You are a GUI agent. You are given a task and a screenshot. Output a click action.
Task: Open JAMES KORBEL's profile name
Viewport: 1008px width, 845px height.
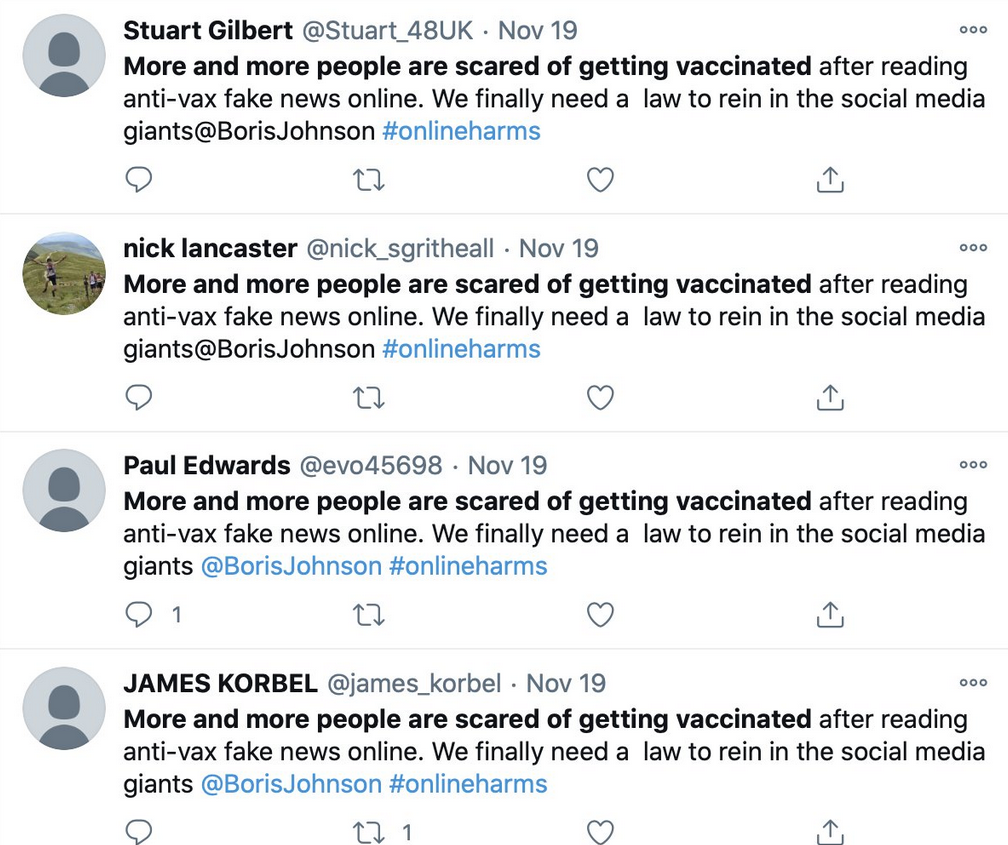(x=220, y=684)
